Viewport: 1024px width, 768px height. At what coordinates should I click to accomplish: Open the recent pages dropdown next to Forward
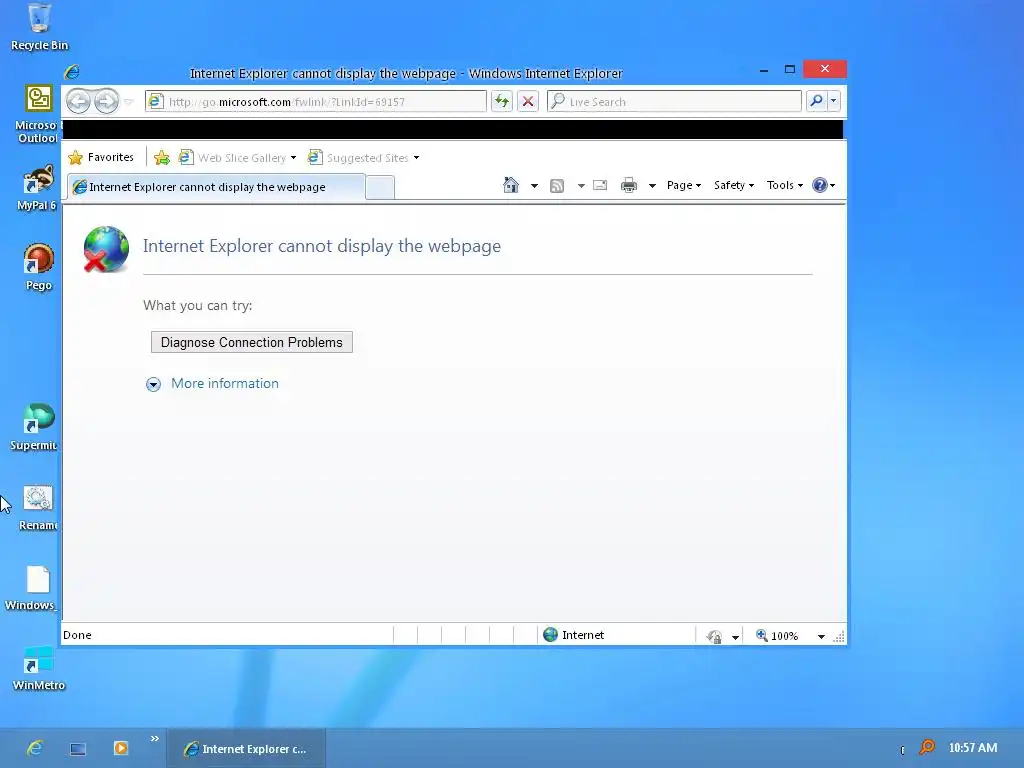[x=129, y=102]
